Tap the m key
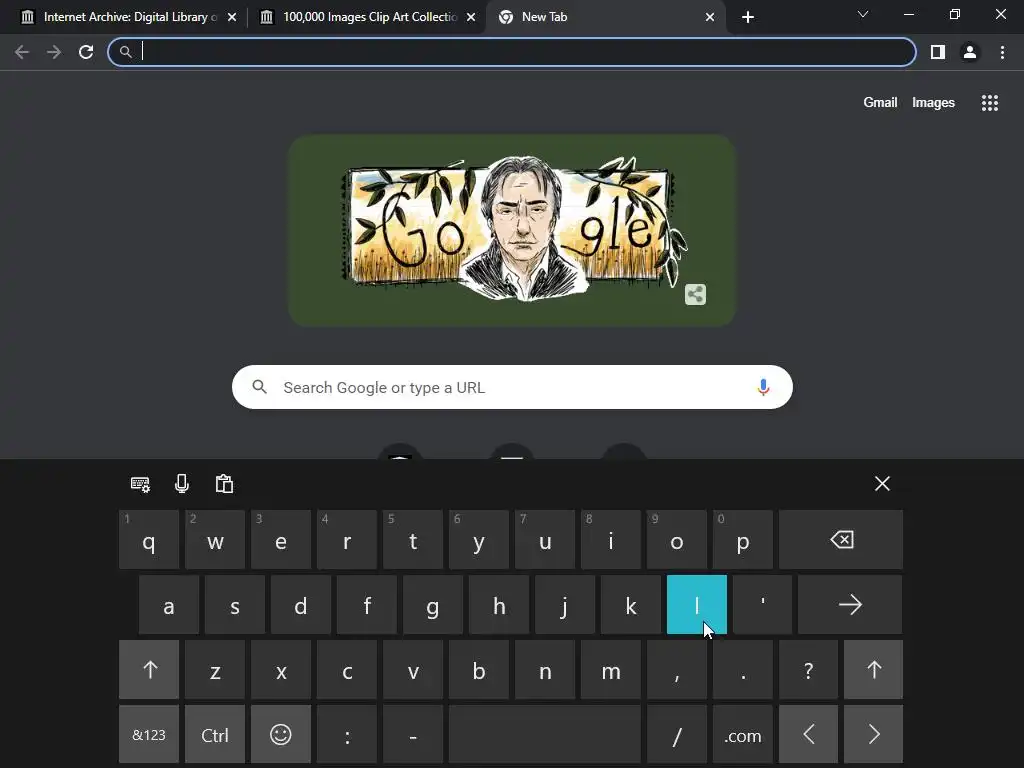The height and width of the screenshot is (768, 1024). [x=611, y=669]
